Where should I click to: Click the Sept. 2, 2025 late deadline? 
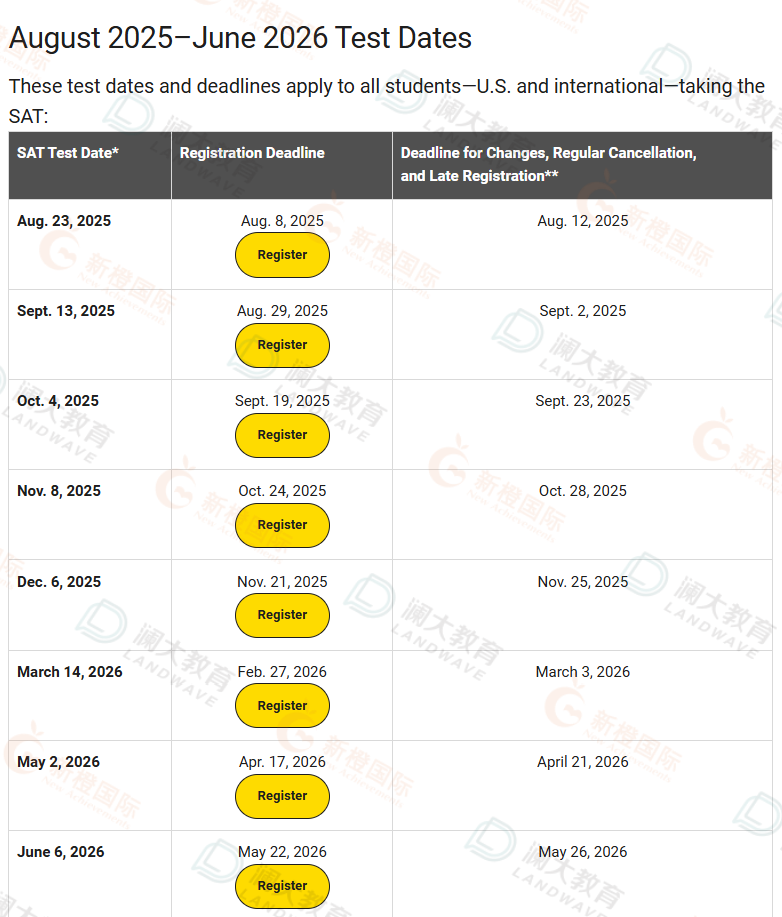pyautogui.click(x=583, y=311)
